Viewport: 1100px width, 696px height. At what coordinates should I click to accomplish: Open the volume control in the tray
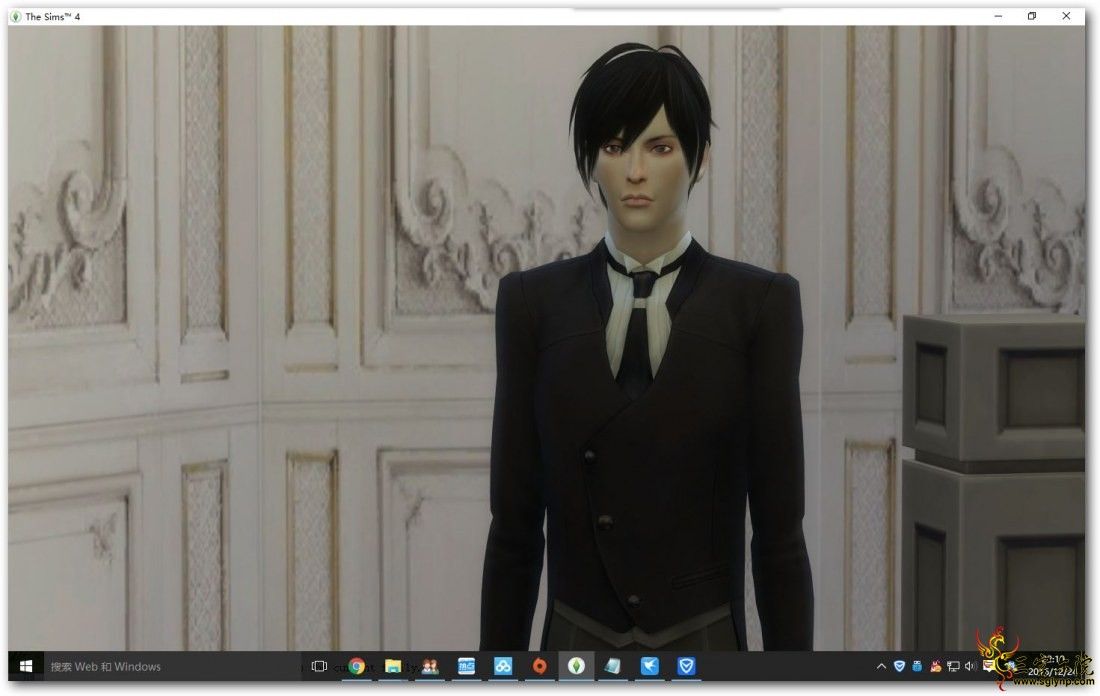(x=970, y=667)
